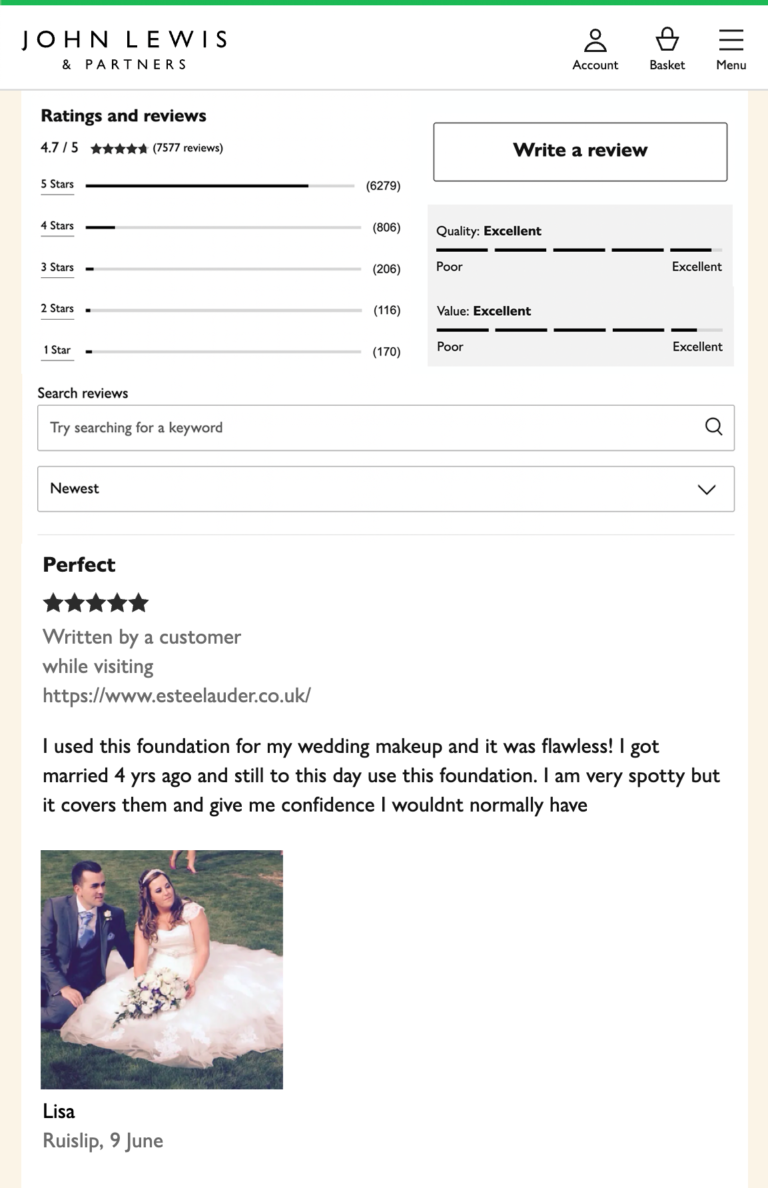
Task: Filter reviews by 4 Stars
Action: pyautogui.click(x=57, y=226)
